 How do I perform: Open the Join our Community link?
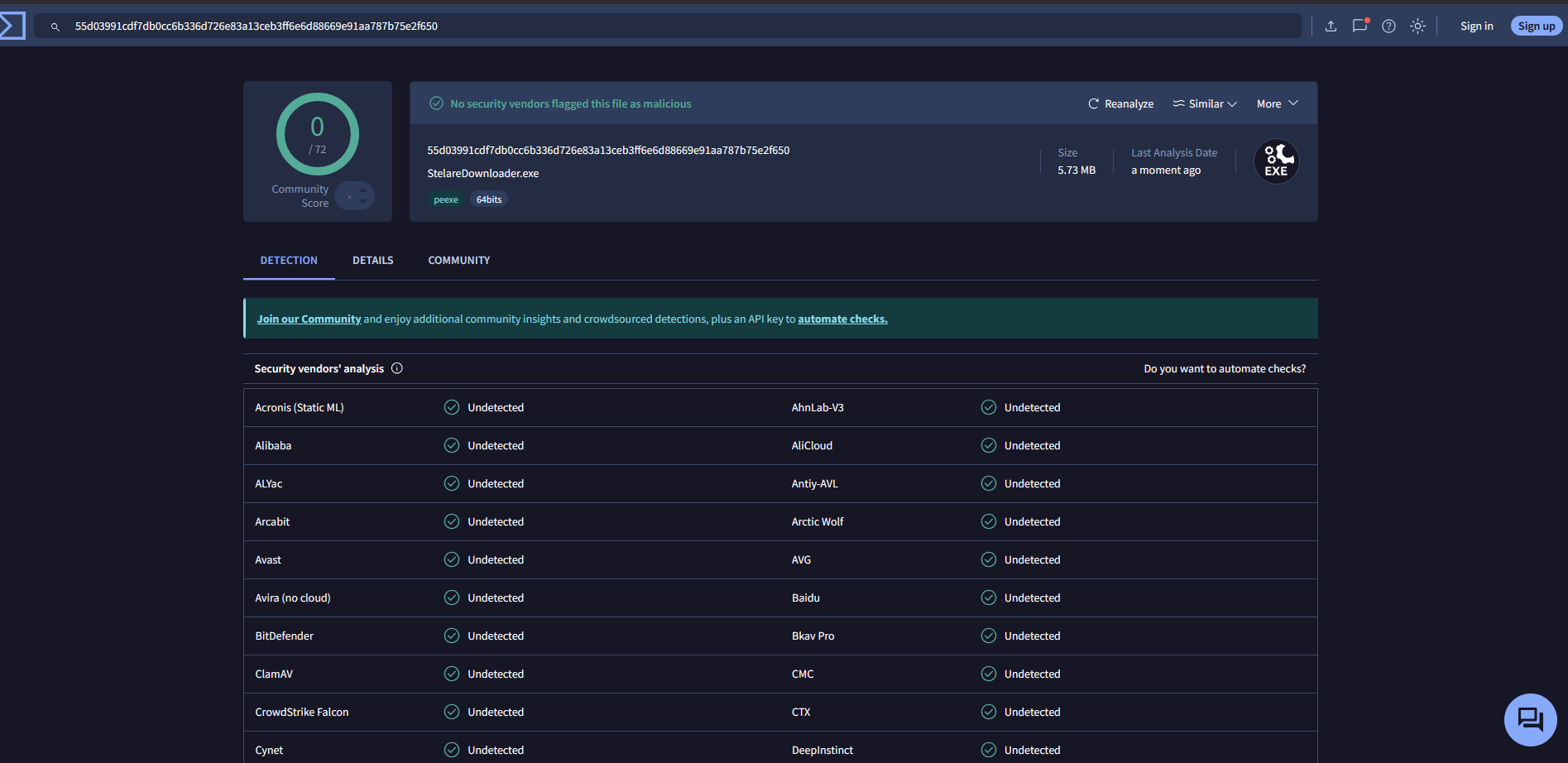(309, 319)
